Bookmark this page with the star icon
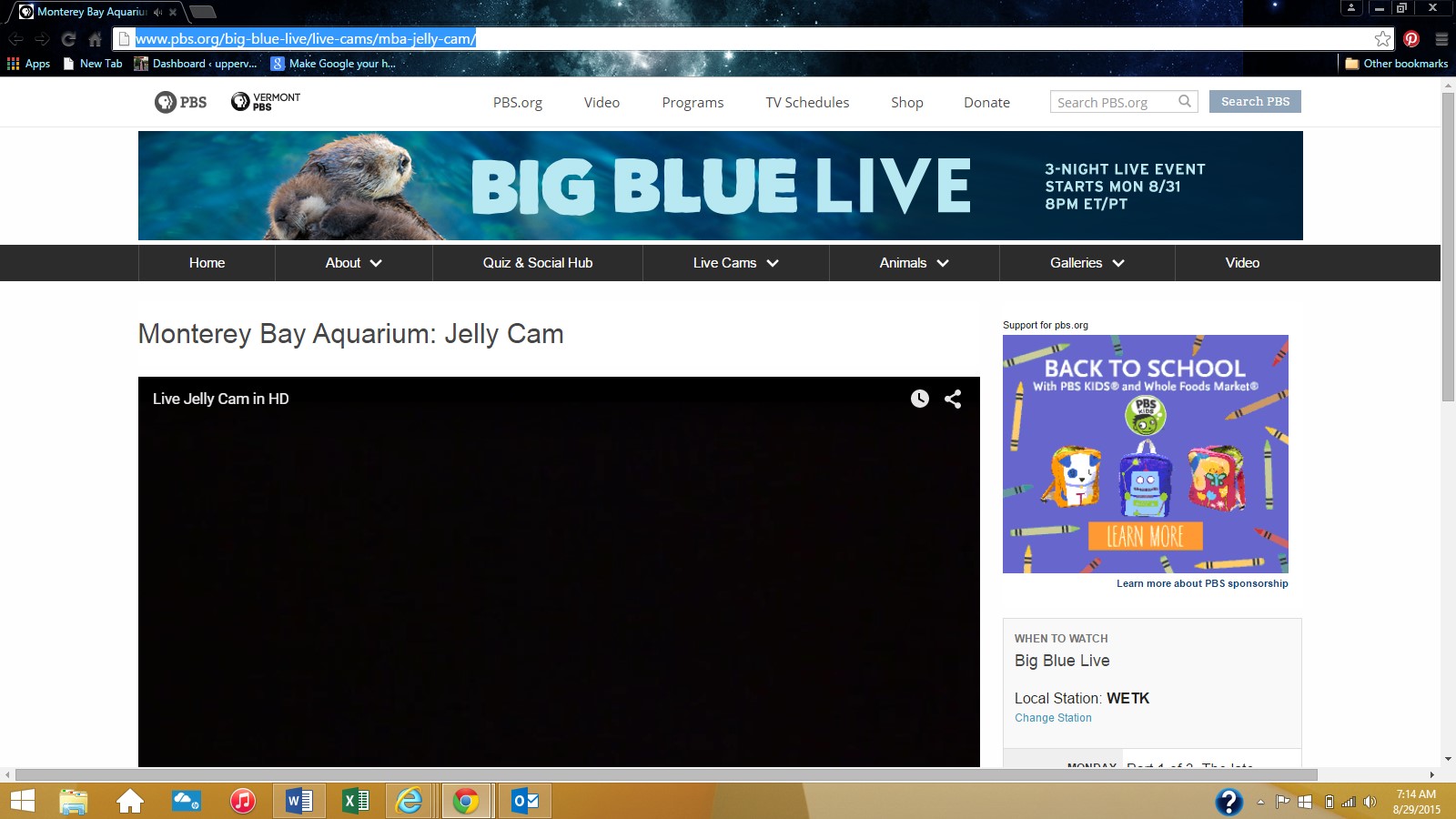The width and height of the screenshot is (1456, 819). (1382, 38)
